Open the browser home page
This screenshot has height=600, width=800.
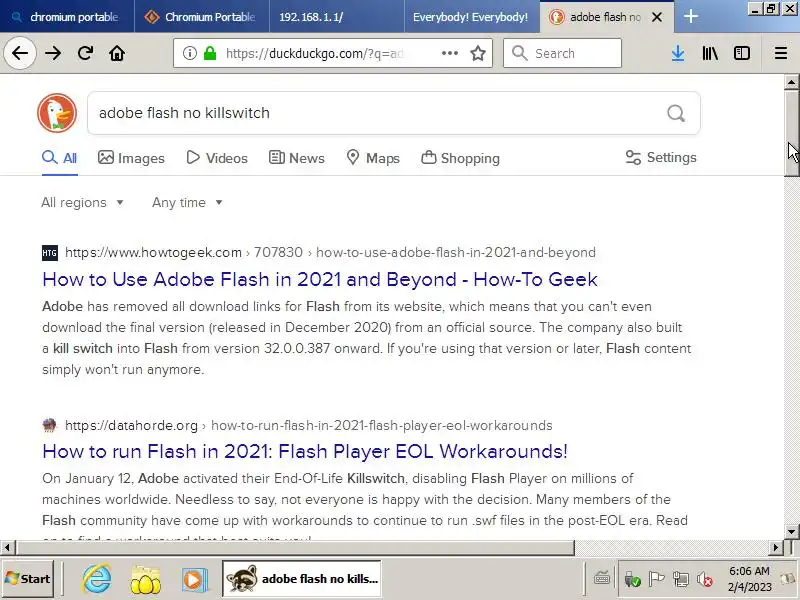[117, 53]
